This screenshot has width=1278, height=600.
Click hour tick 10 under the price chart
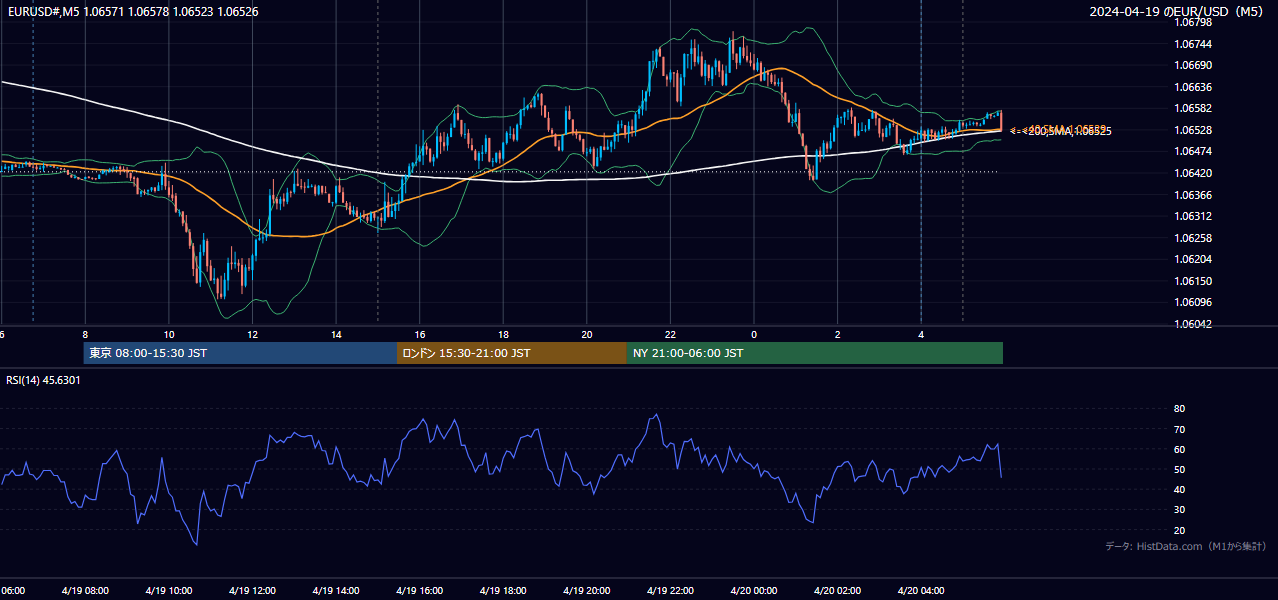tap(169, 334)
